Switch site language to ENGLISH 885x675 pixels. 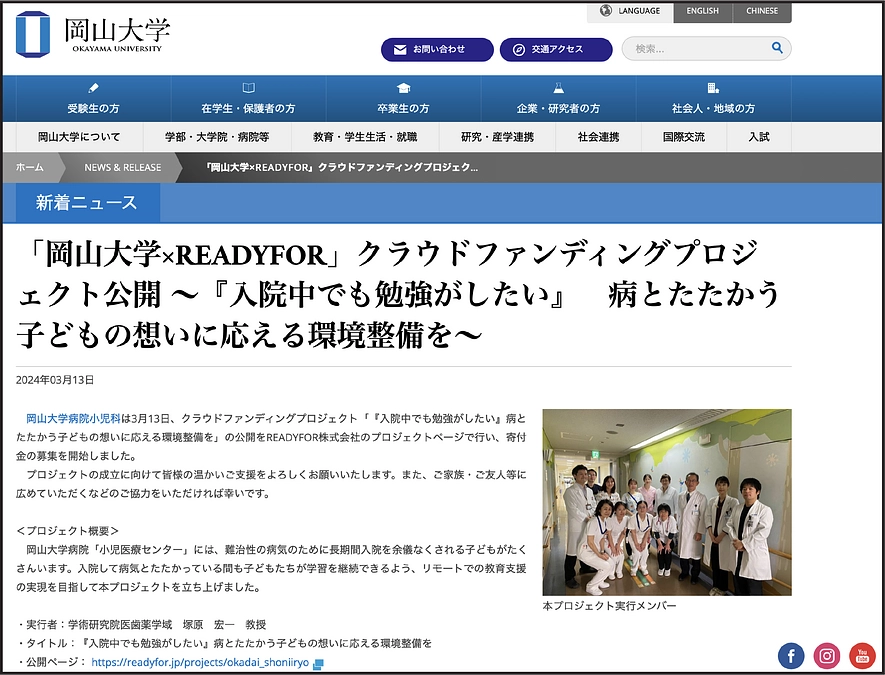[702, 11]
